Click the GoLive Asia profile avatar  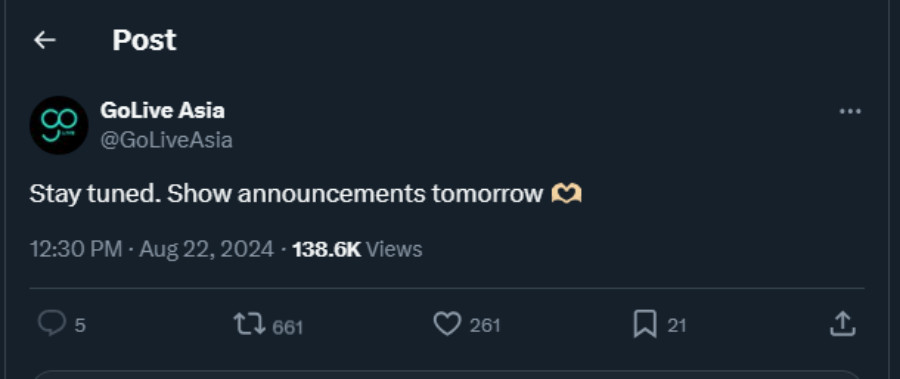pos(59,125)
